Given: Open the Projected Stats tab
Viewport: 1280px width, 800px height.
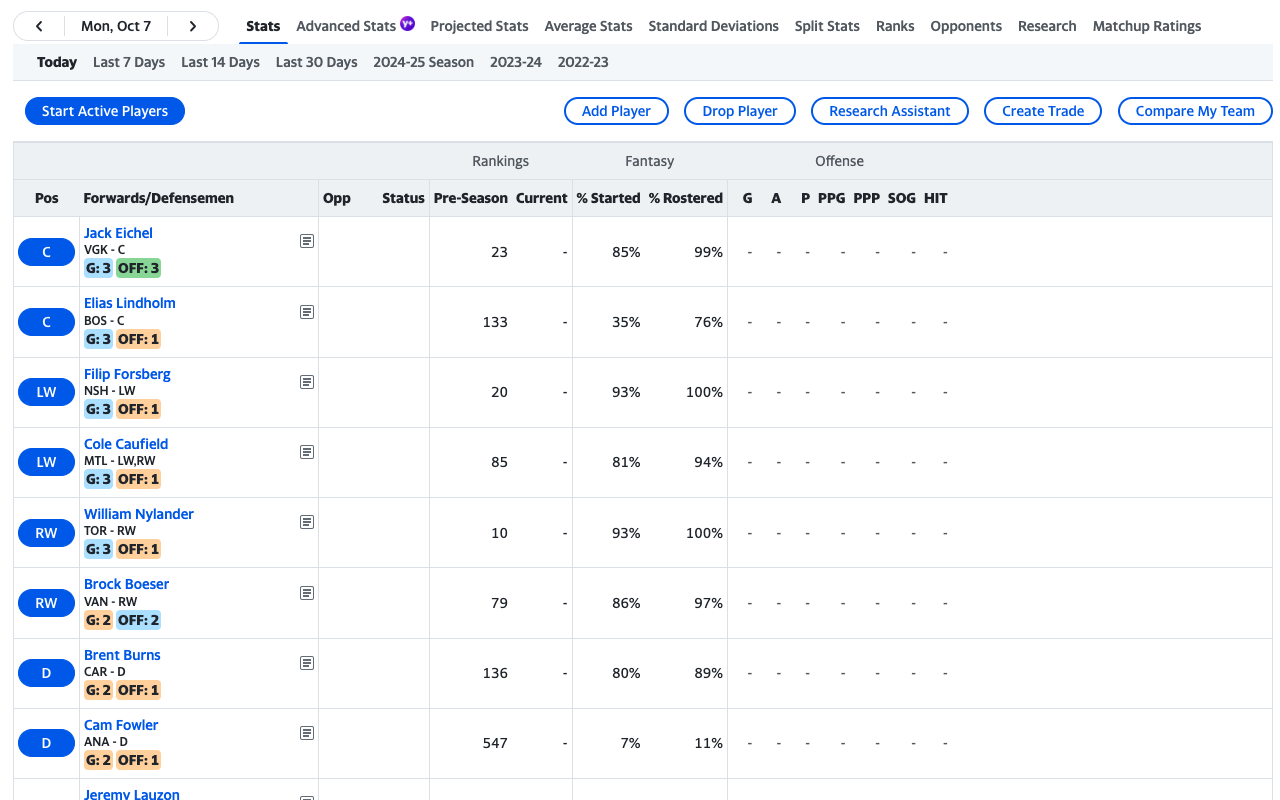Looking at the screenshot, I should point(479,26).
